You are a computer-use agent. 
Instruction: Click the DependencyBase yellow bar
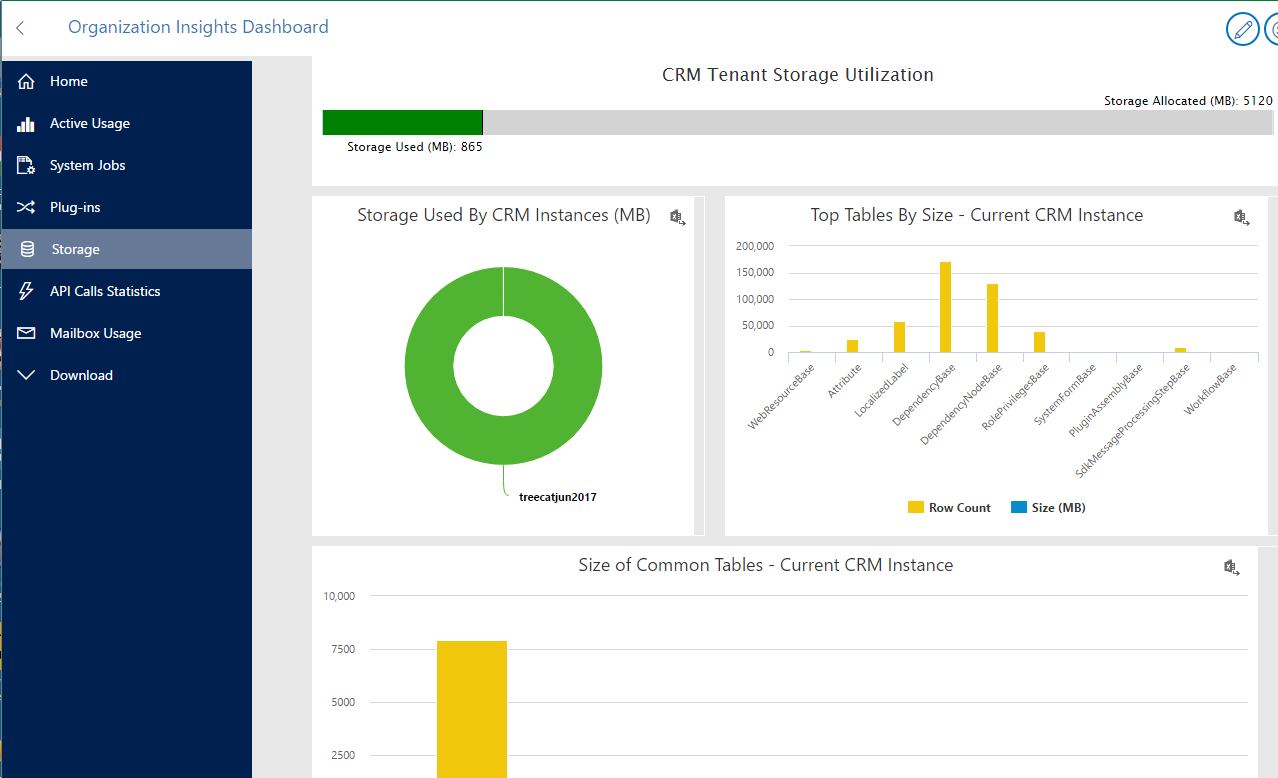click(945, 307)
